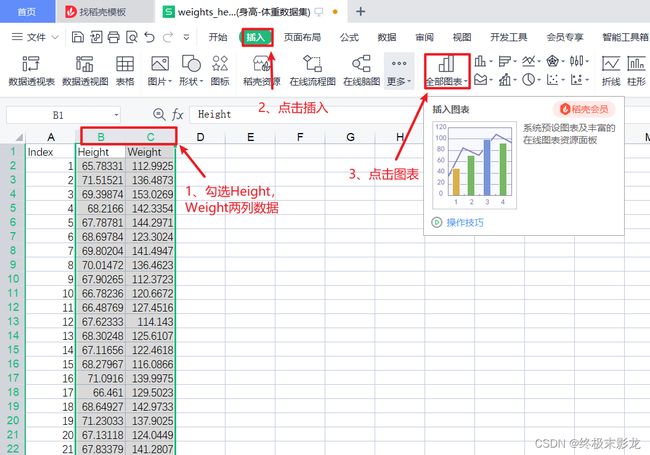Expand the quick access toolbar customize arrow
The height and width of the screenshot is (455, 650).
[x=187, y=37]
